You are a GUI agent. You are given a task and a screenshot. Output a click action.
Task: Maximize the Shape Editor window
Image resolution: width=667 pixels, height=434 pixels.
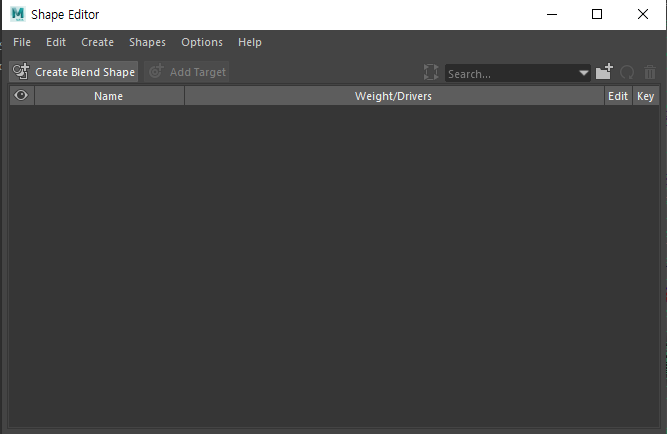(597, 14)
